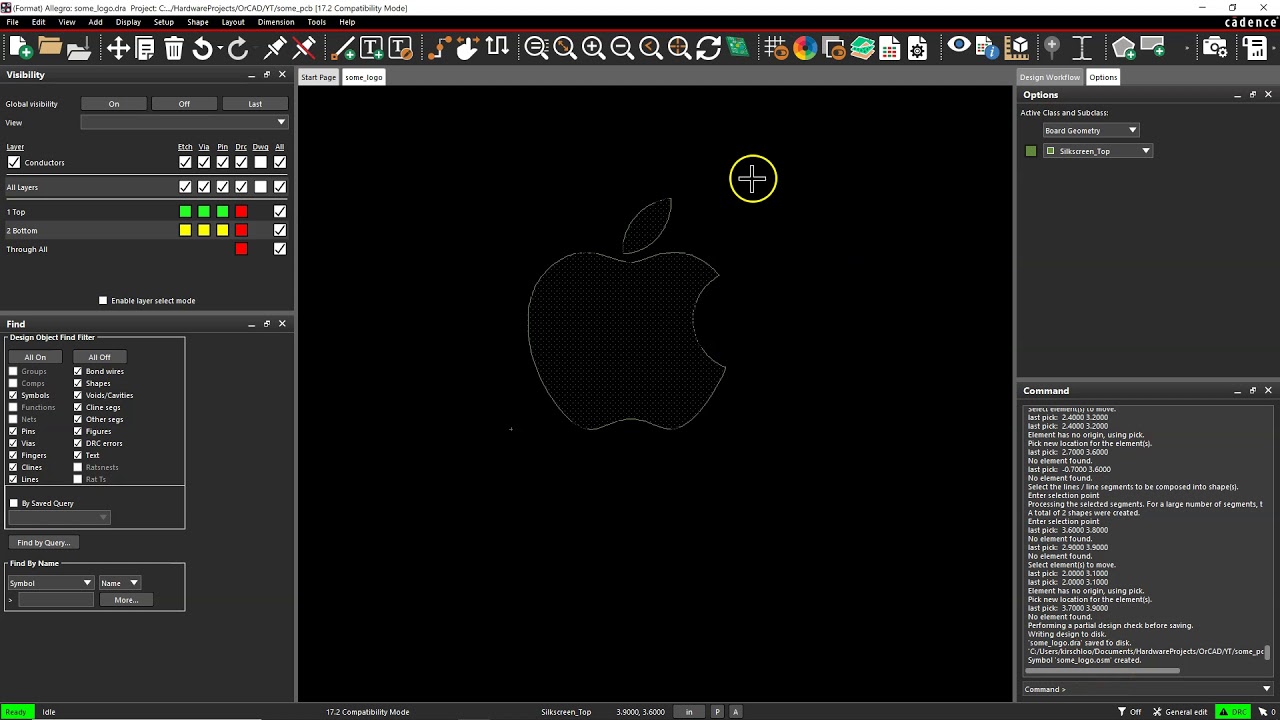Create a new file with the New icon

point(20,47)
